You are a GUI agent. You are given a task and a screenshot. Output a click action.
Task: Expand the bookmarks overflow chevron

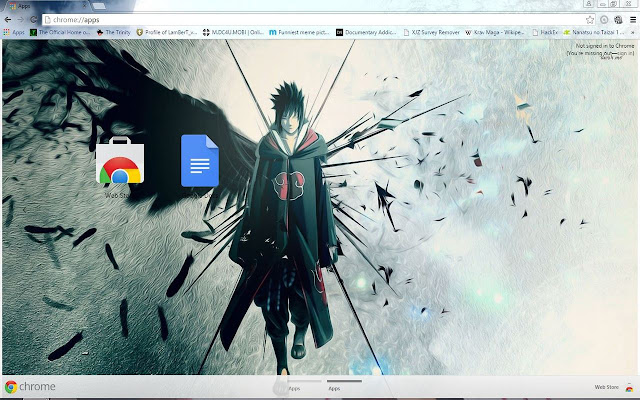point(633,32)
